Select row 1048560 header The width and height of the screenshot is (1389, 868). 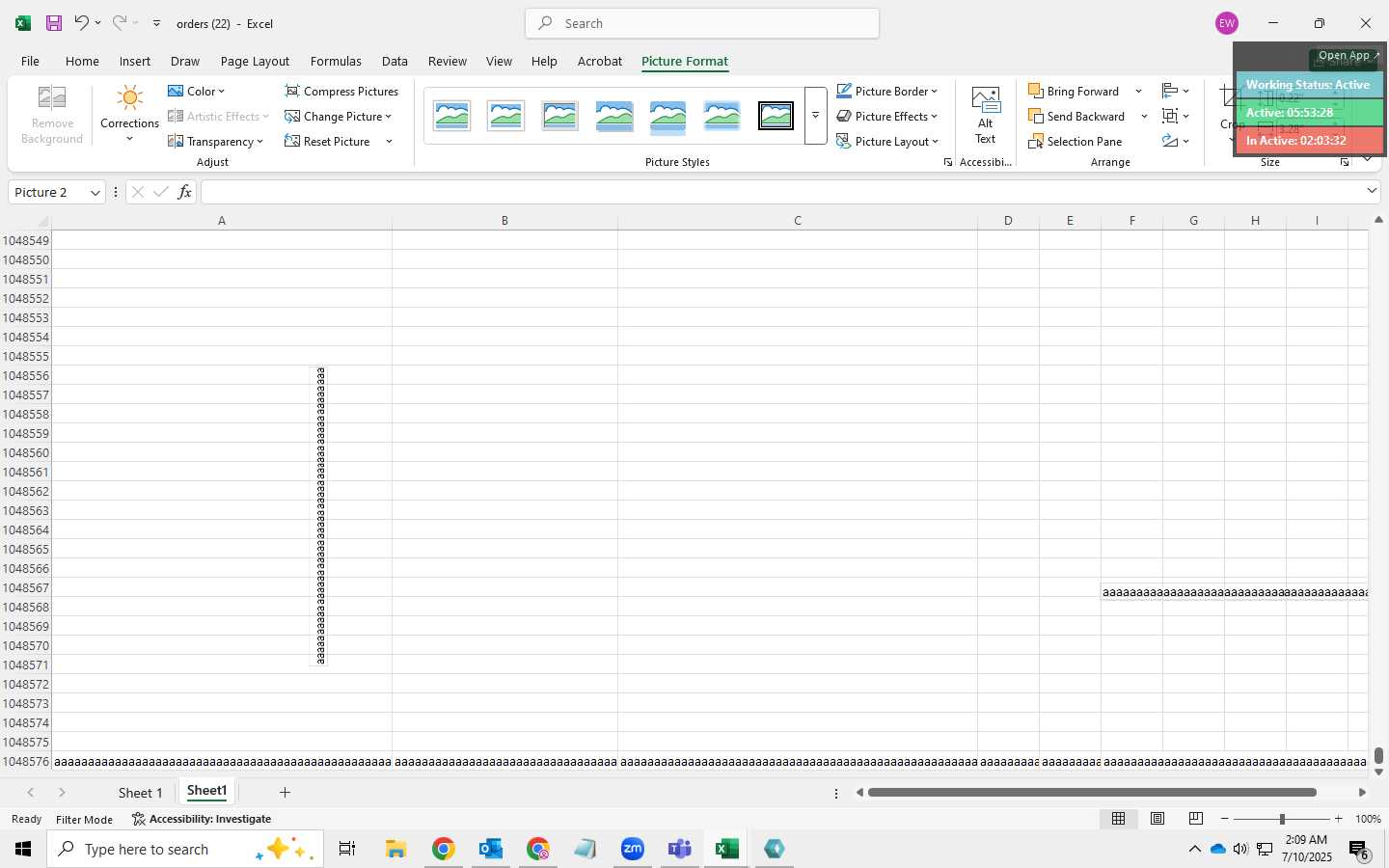[x=26, y=452]
